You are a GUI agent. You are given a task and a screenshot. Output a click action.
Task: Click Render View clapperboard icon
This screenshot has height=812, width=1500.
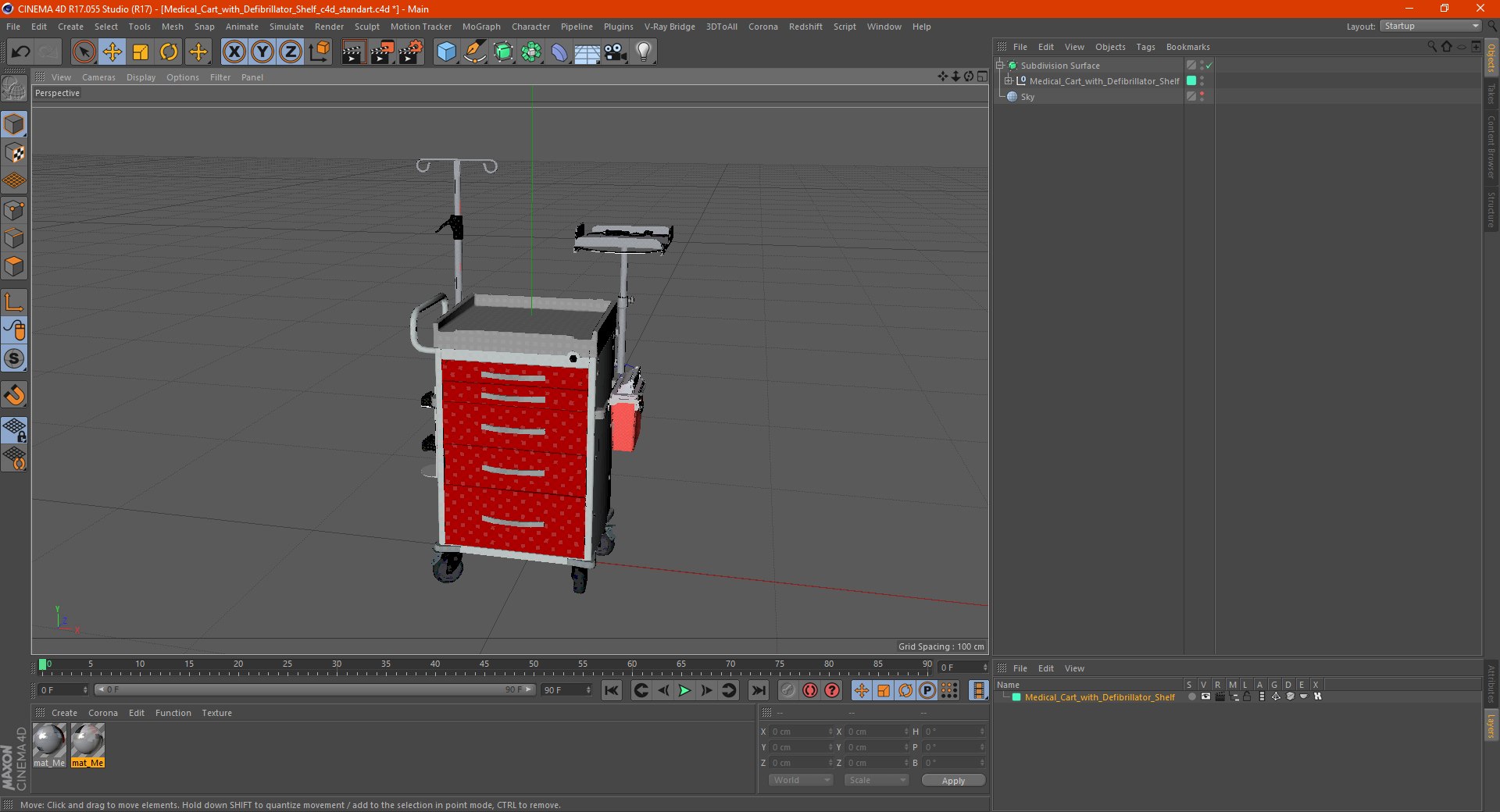[x=353, y=52]
